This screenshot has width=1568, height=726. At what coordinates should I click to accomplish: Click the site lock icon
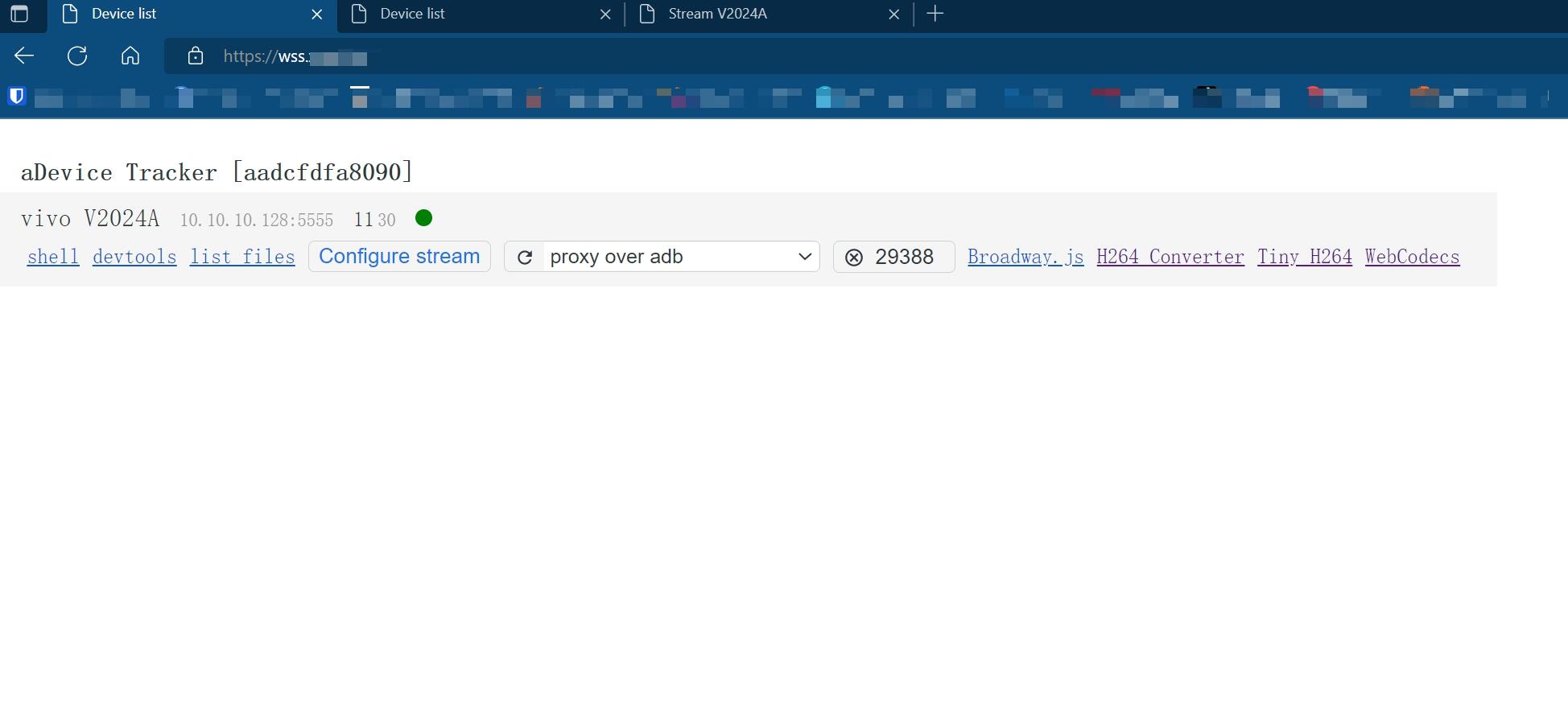pyautogui.click(x=195, y=56)
